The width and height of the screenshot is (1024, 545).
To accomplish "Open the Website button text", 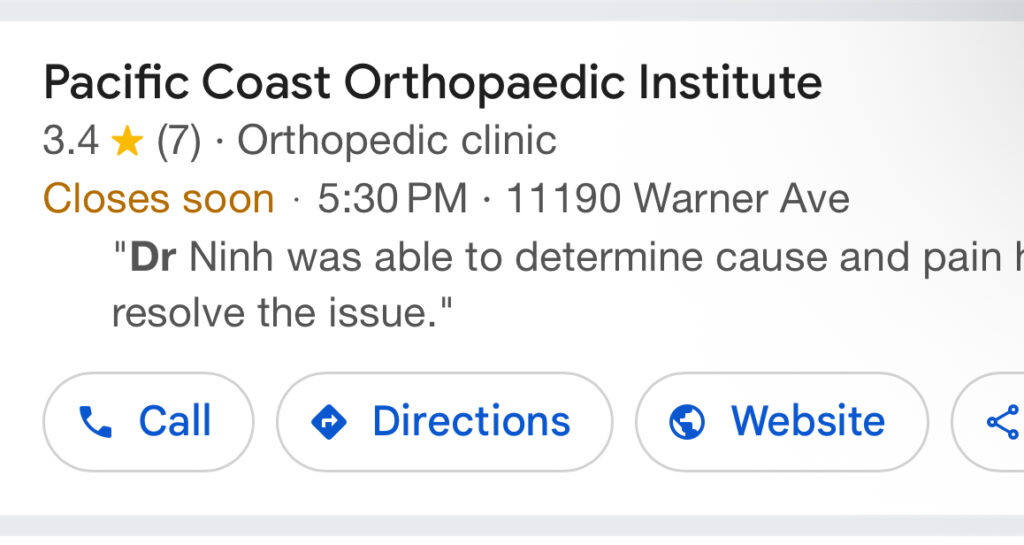I will (808, 422).
